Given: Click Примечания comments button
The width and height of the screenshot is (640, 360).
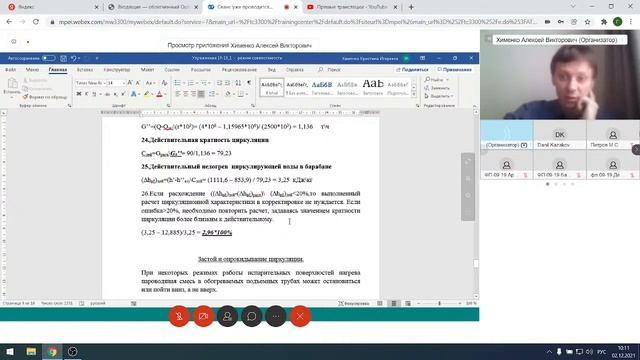Looking at the screenshot, I should 454,70.
